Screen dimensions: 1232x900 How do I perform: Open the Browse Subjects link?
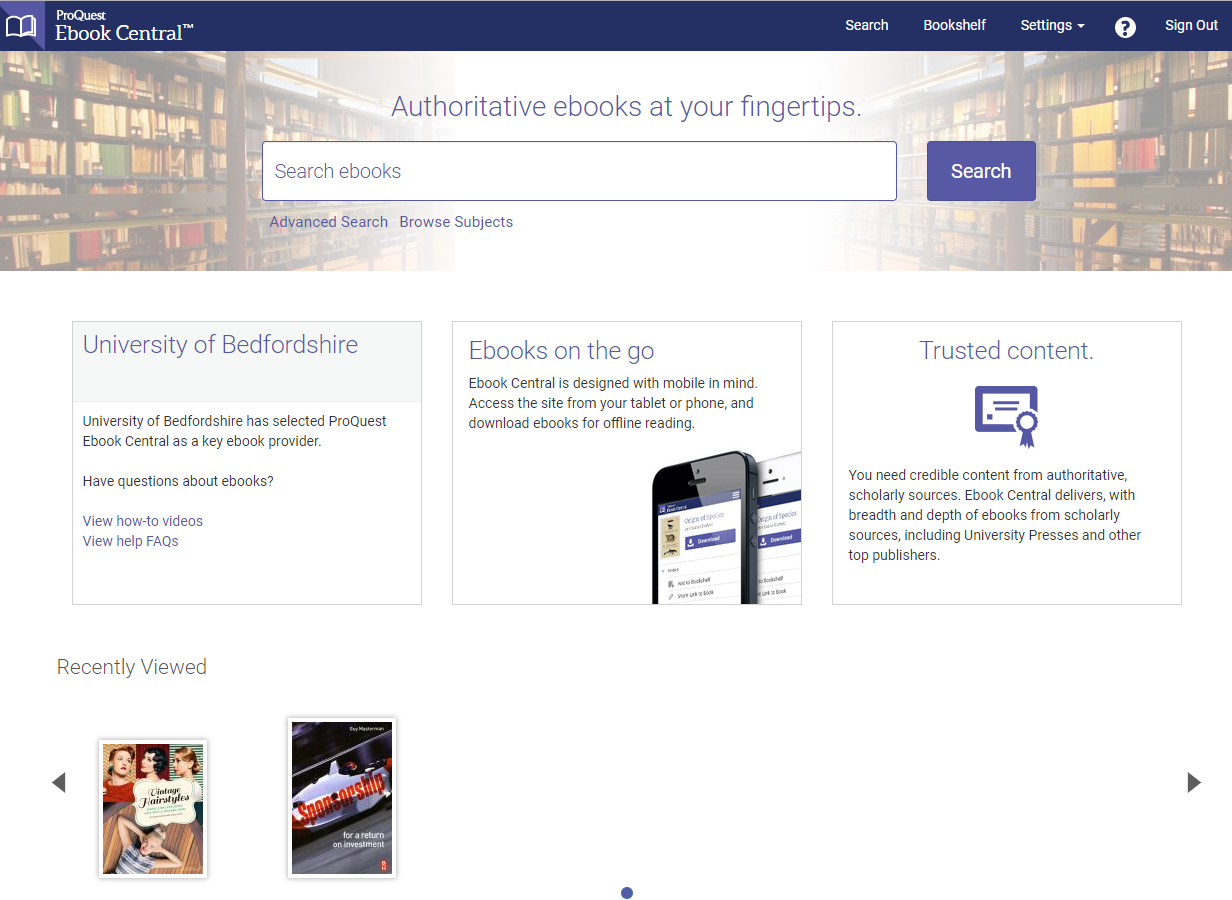coord(456,222)
